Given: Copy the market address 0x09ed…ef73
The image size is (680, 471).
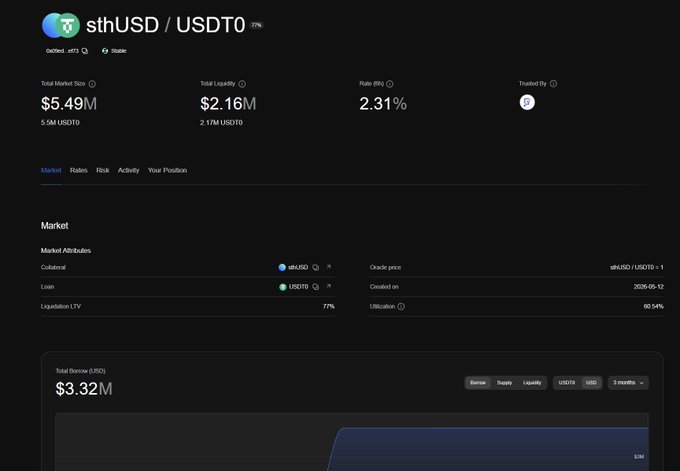Looking at the screenshot, I should 85,51.
